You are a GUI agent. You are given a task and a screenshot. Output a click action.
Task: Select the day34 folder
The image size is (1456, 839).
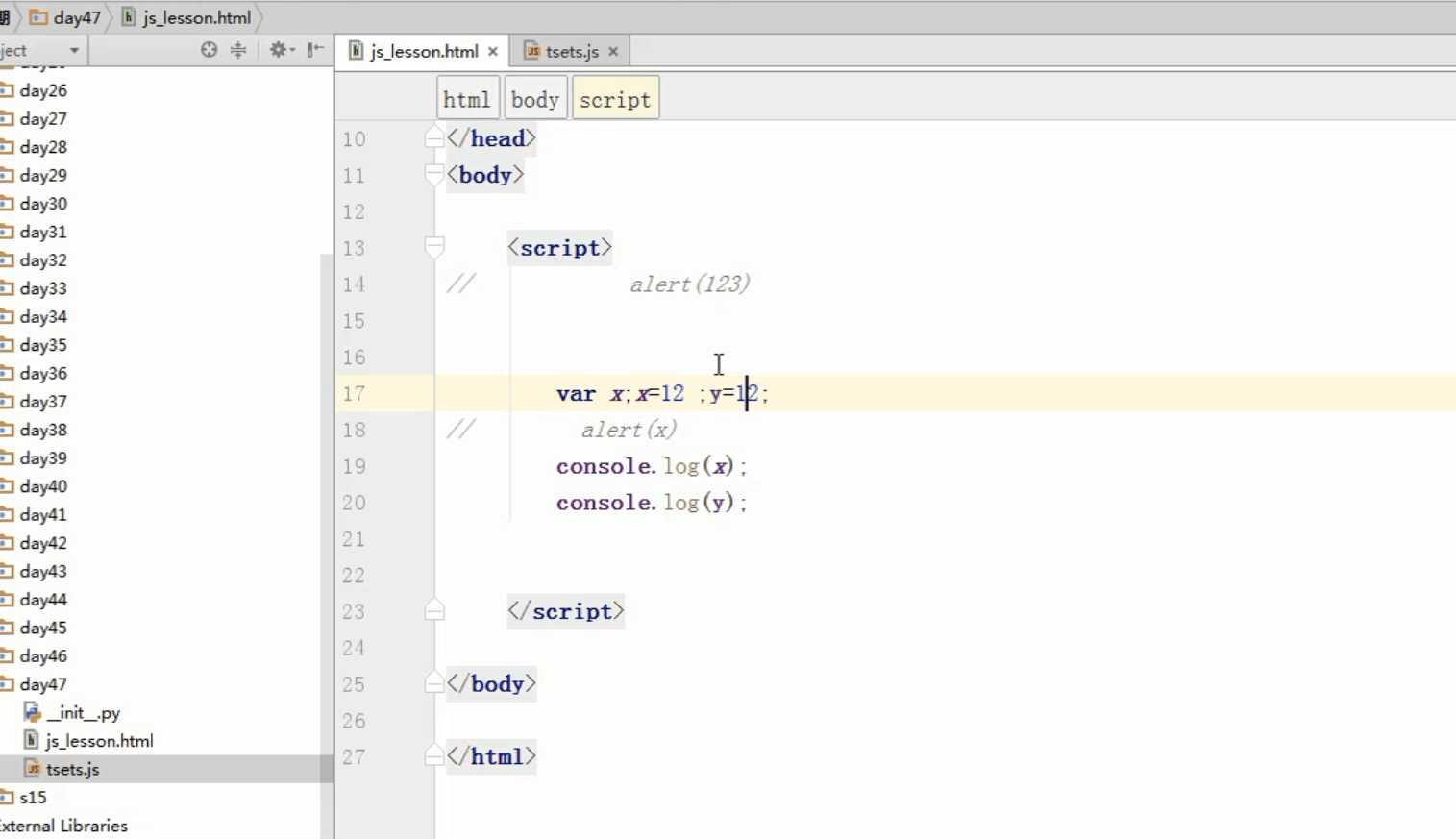(42, 316)
